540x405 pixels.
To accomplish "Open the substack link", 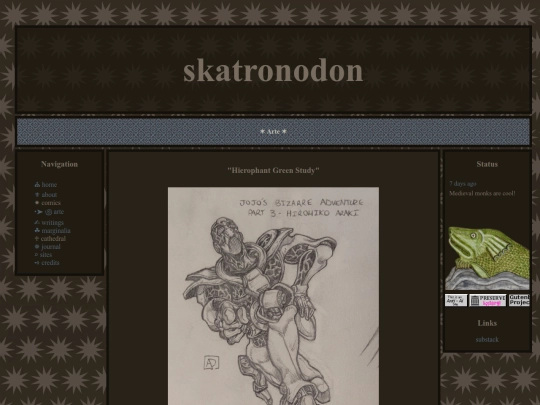I will point(487,340).
